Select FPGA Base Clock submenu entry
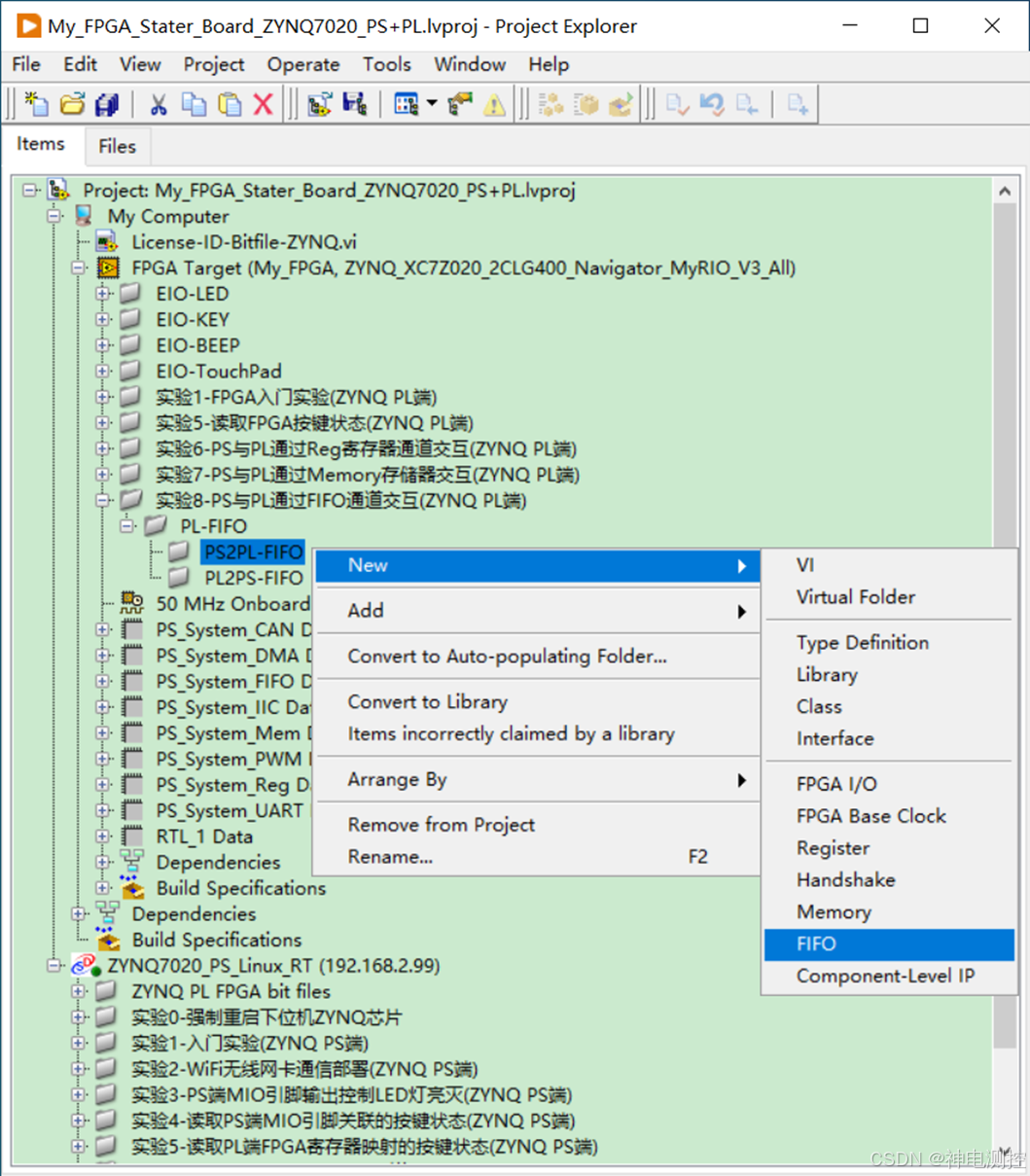This screenshot has height=1176, width=1030. click(889, 815)
